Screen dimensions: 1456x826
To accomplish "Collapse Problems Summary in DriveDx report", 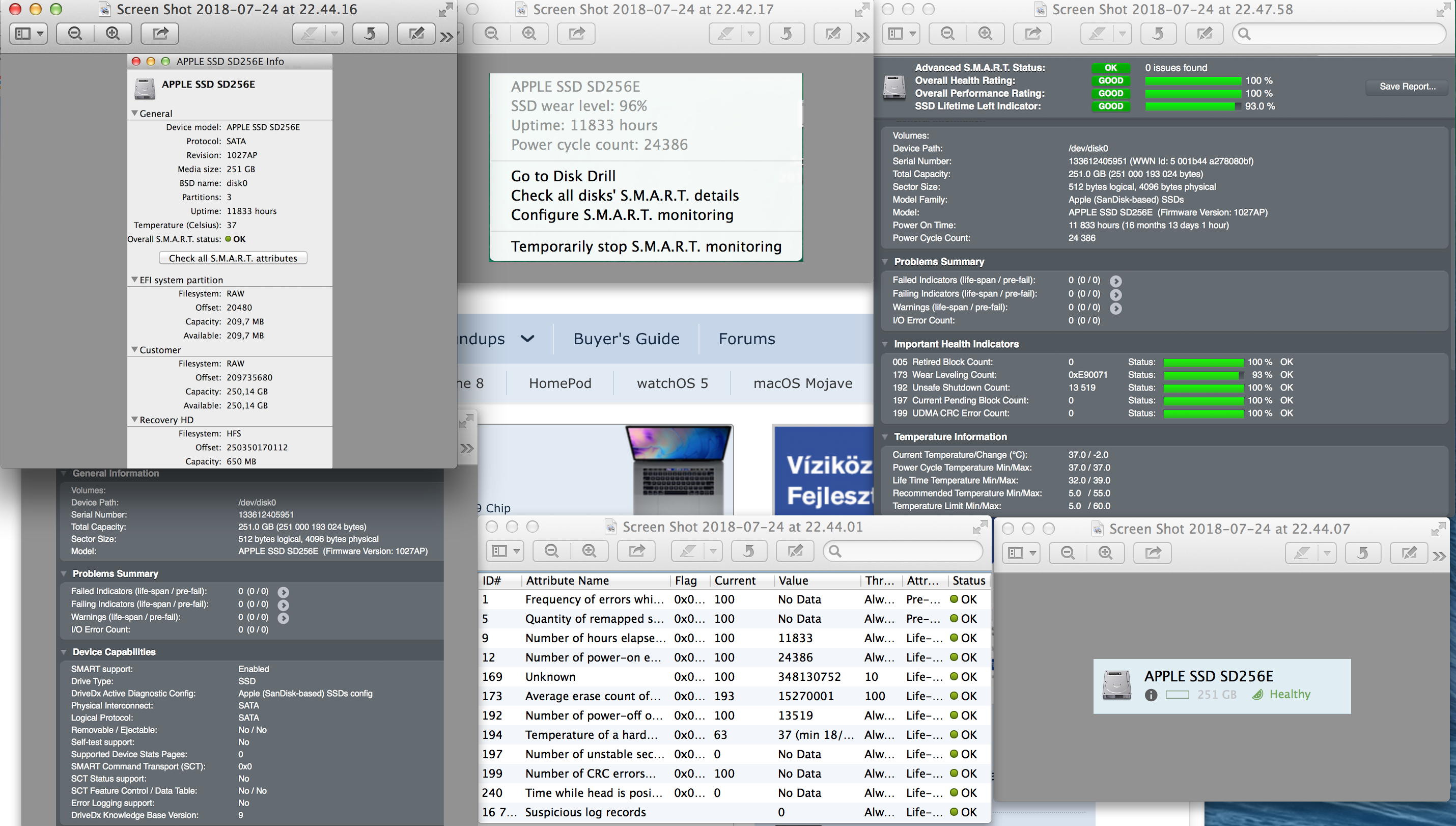I will [885, 262].
